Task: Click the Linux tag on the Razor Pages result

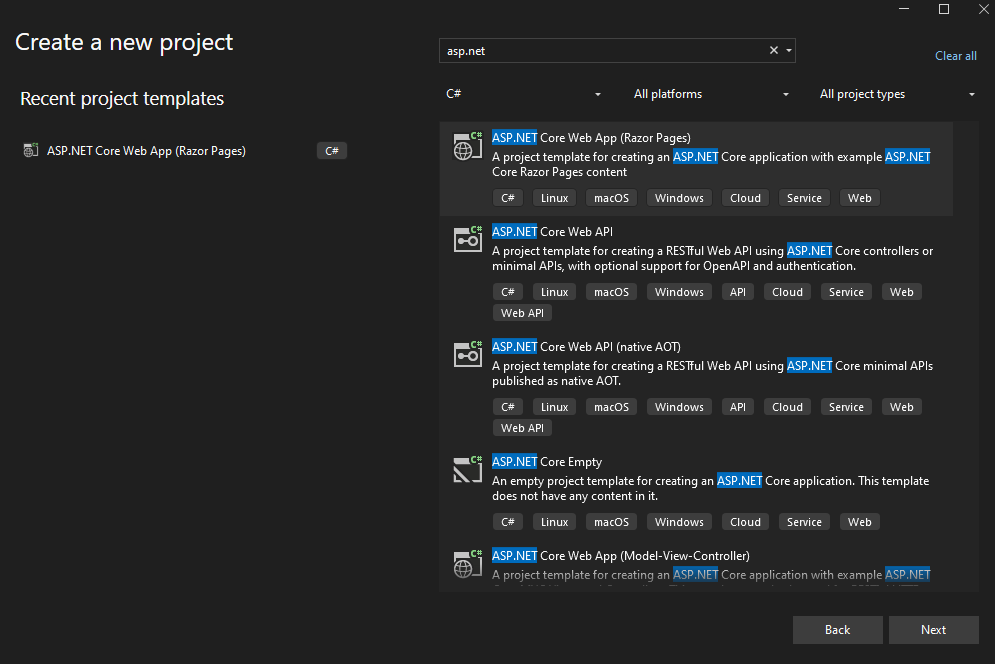Action: pyautogui.click(x=555, y=198)
